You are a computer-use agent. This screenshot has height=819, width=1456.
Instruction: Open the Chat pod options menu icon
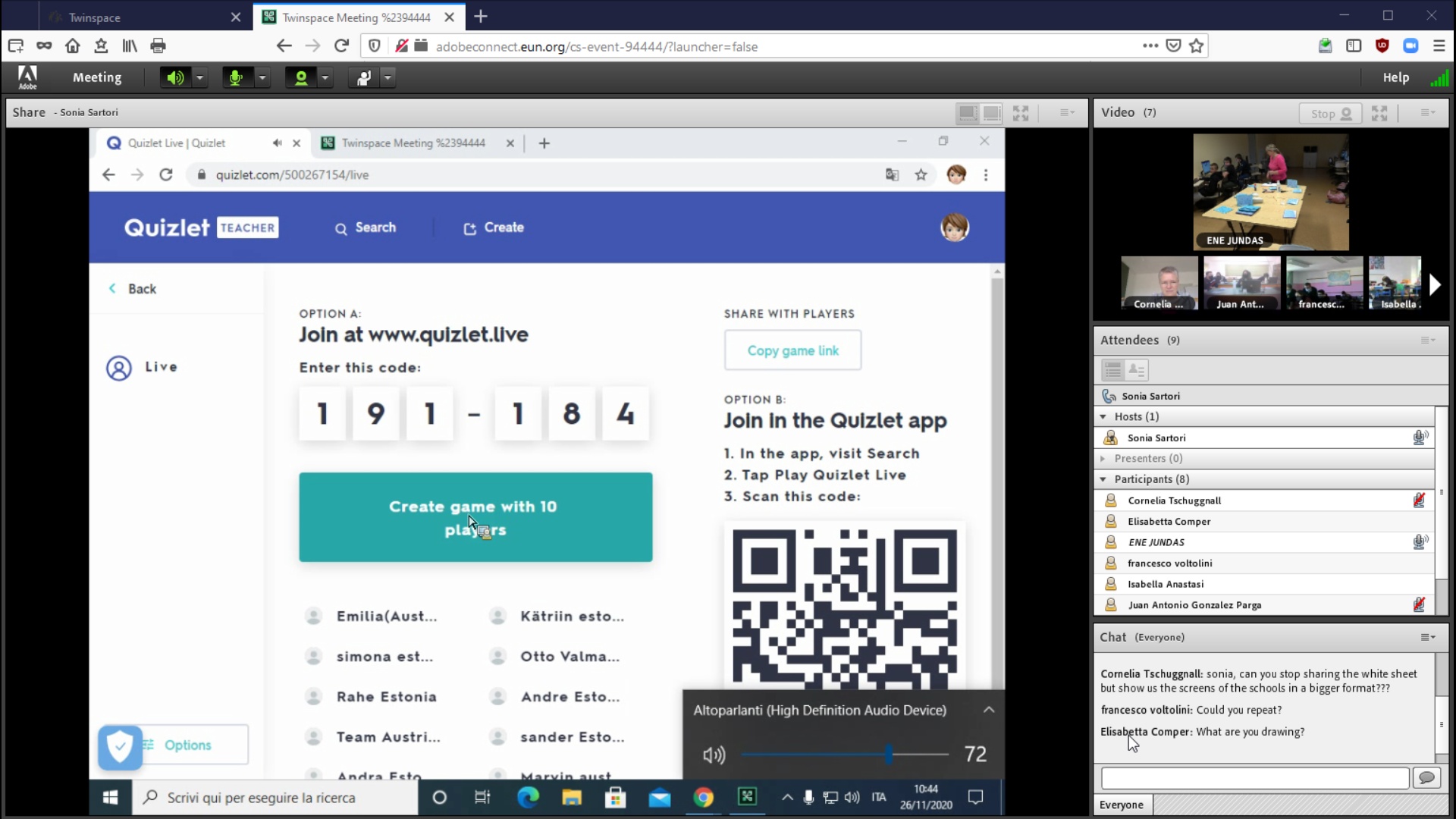(1427, 637)
